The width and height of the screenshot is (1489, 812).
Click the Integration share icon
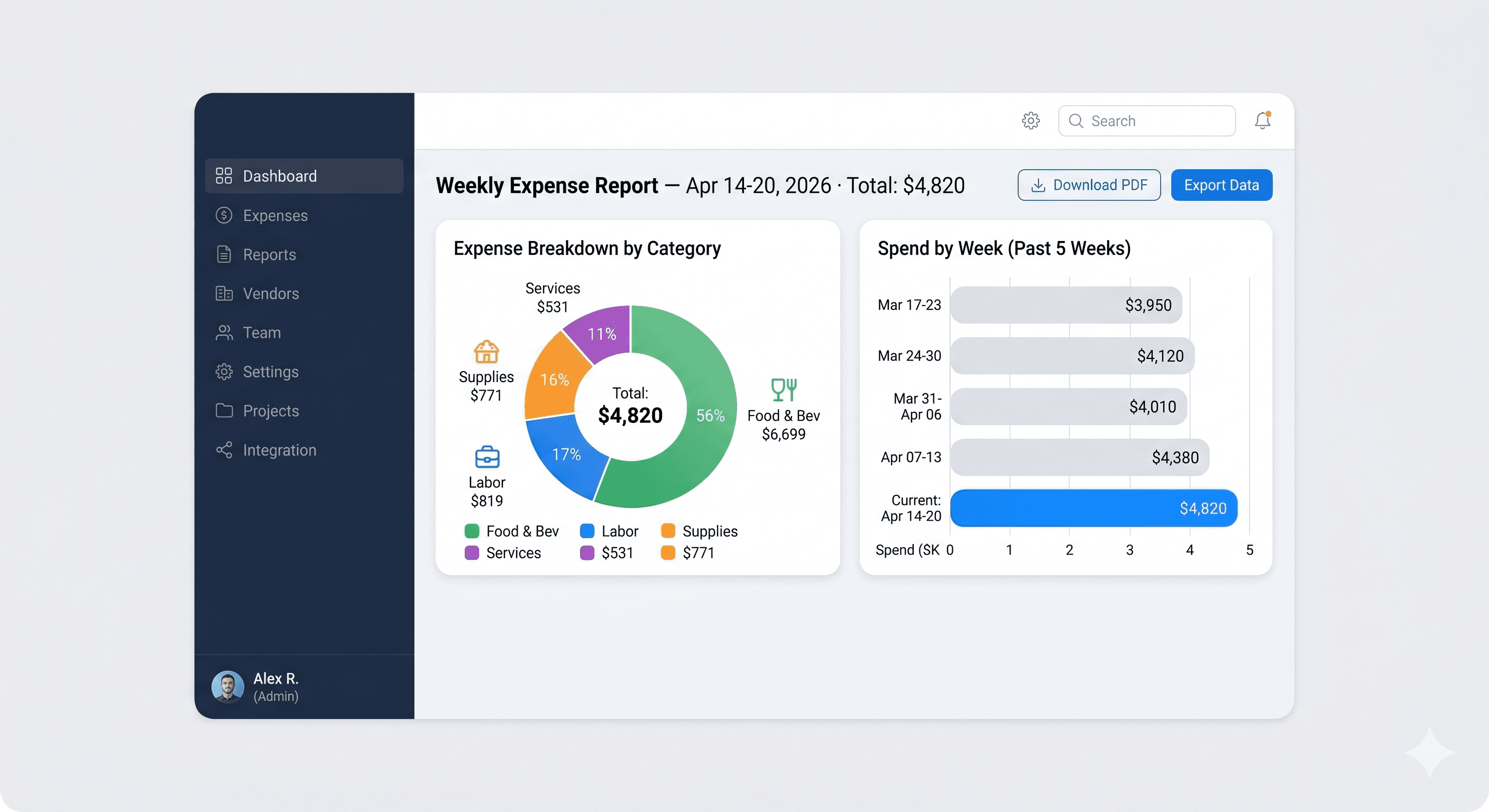coord(225,450)
